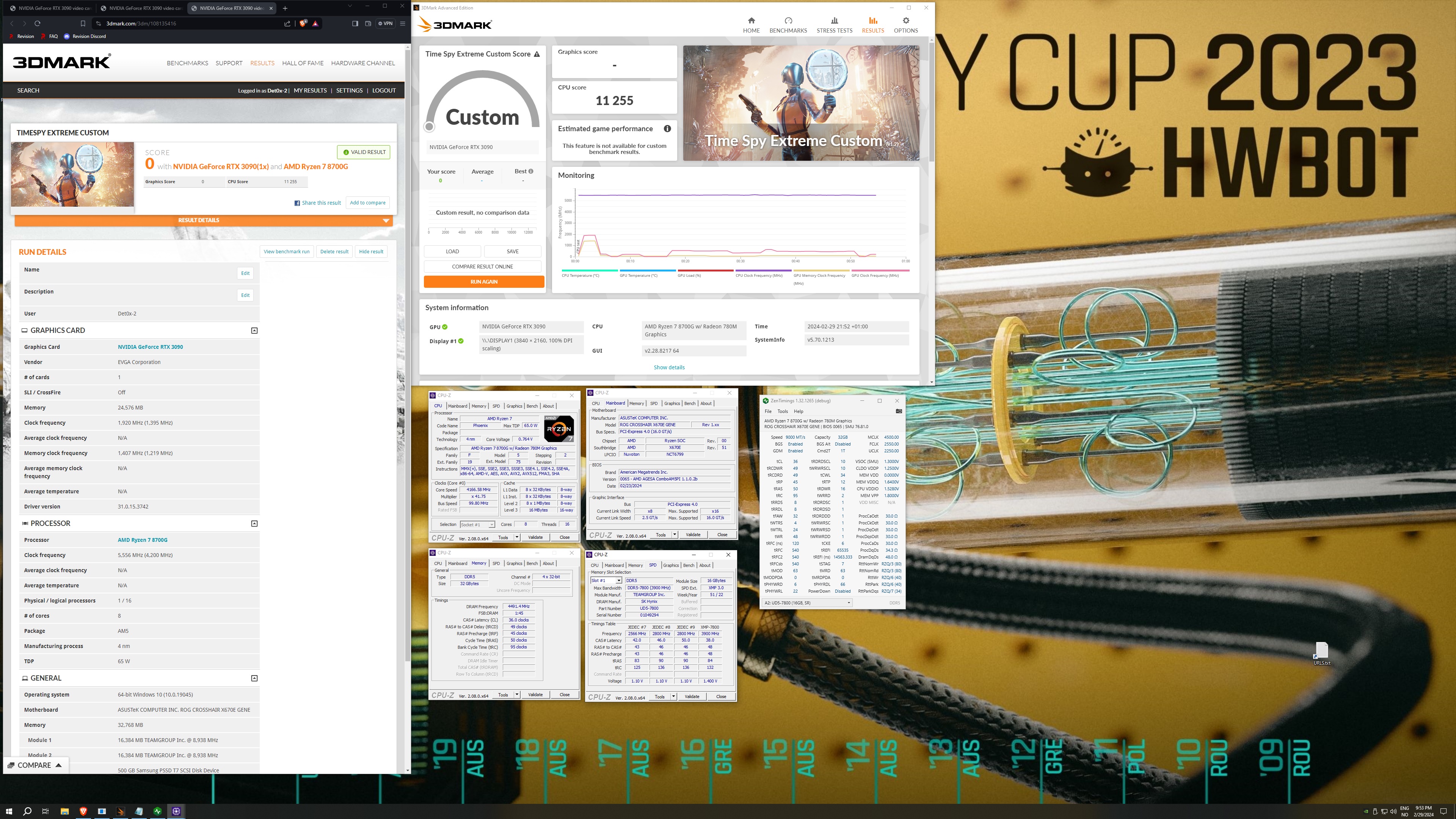Collapse the General section
1456x819 pixels.
(254, 678)
